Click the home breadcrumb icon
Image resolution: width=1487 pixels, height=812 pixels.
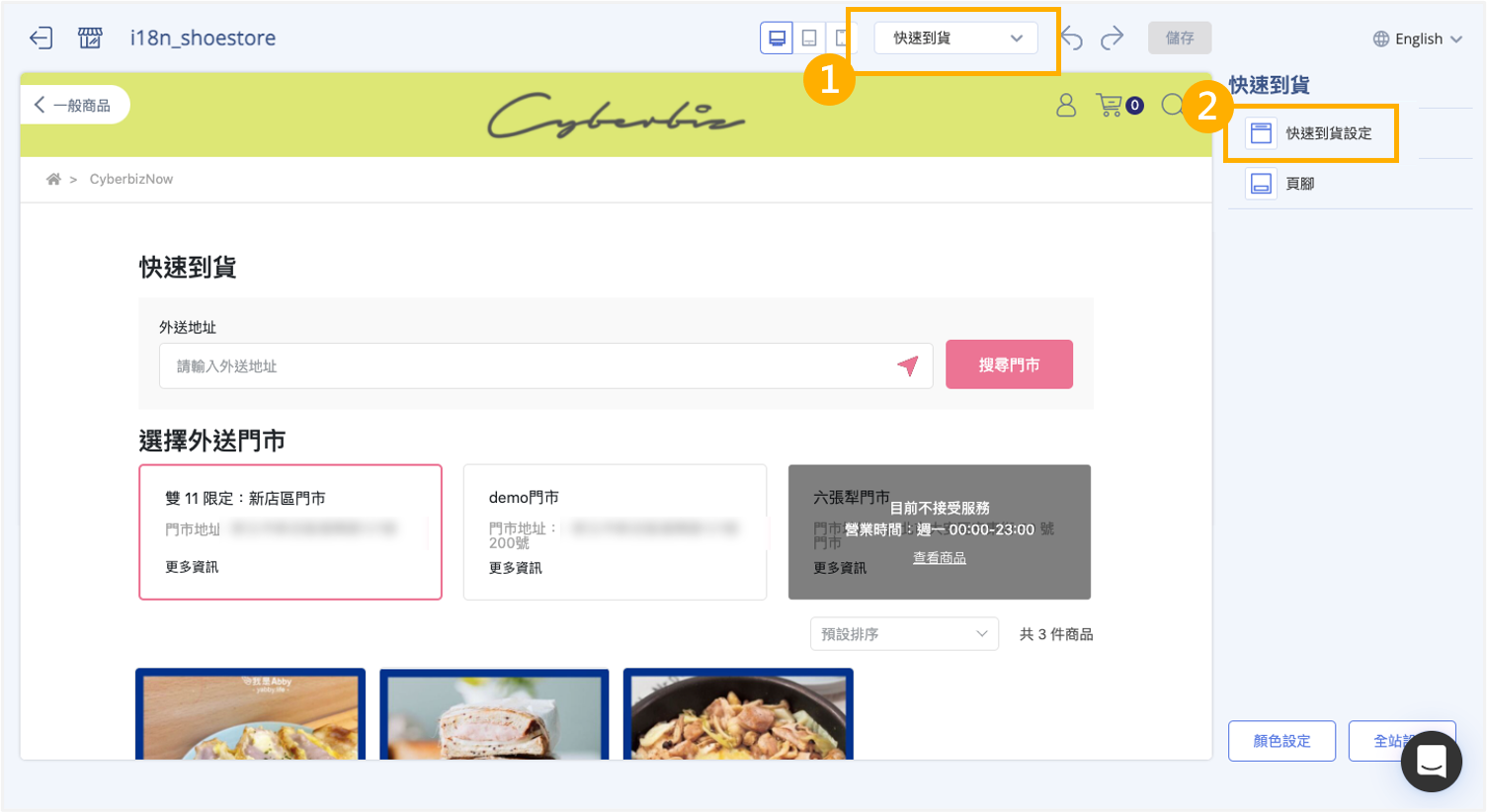[x=53, y=179]
